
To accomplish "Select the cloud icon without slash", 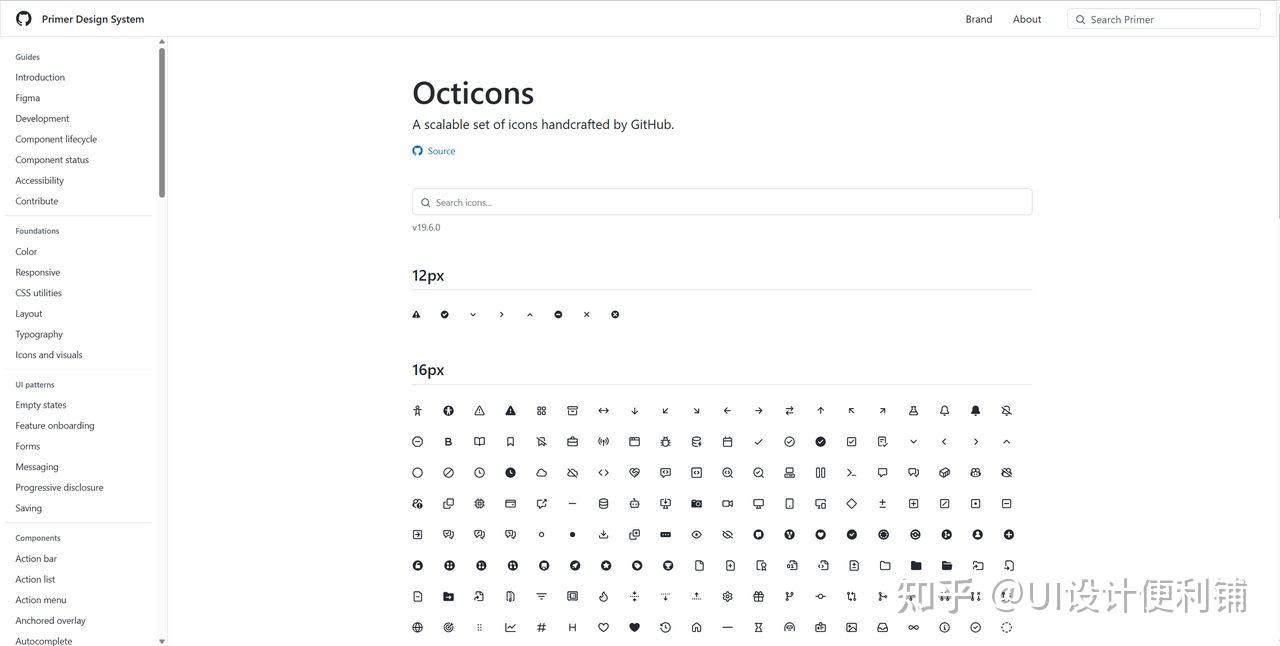I will point(541,473).
